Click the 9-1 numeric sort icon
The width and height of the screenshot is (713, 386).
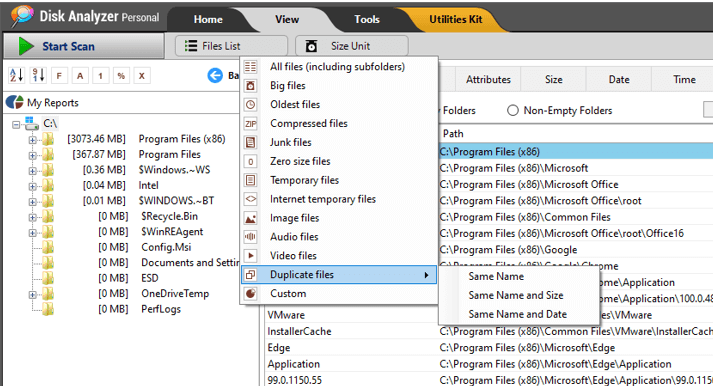point(38,75)
